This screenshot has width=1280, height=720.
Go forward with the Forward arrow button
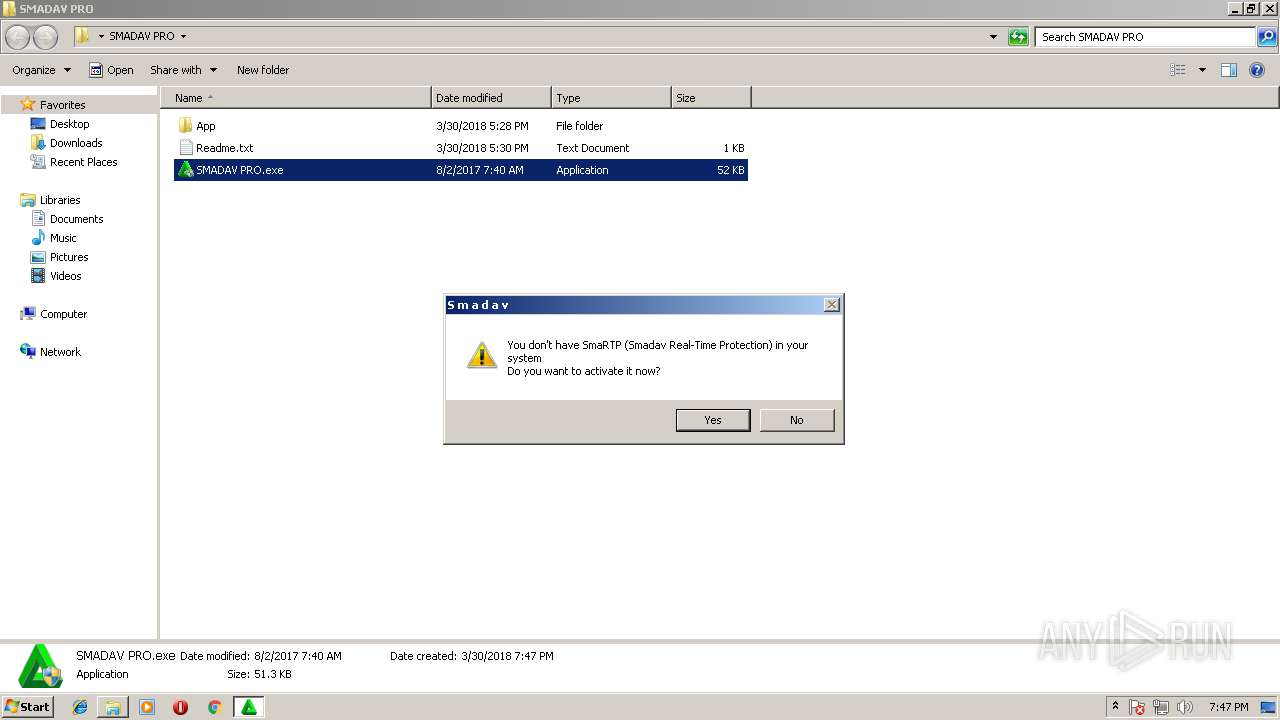point(45,37)
